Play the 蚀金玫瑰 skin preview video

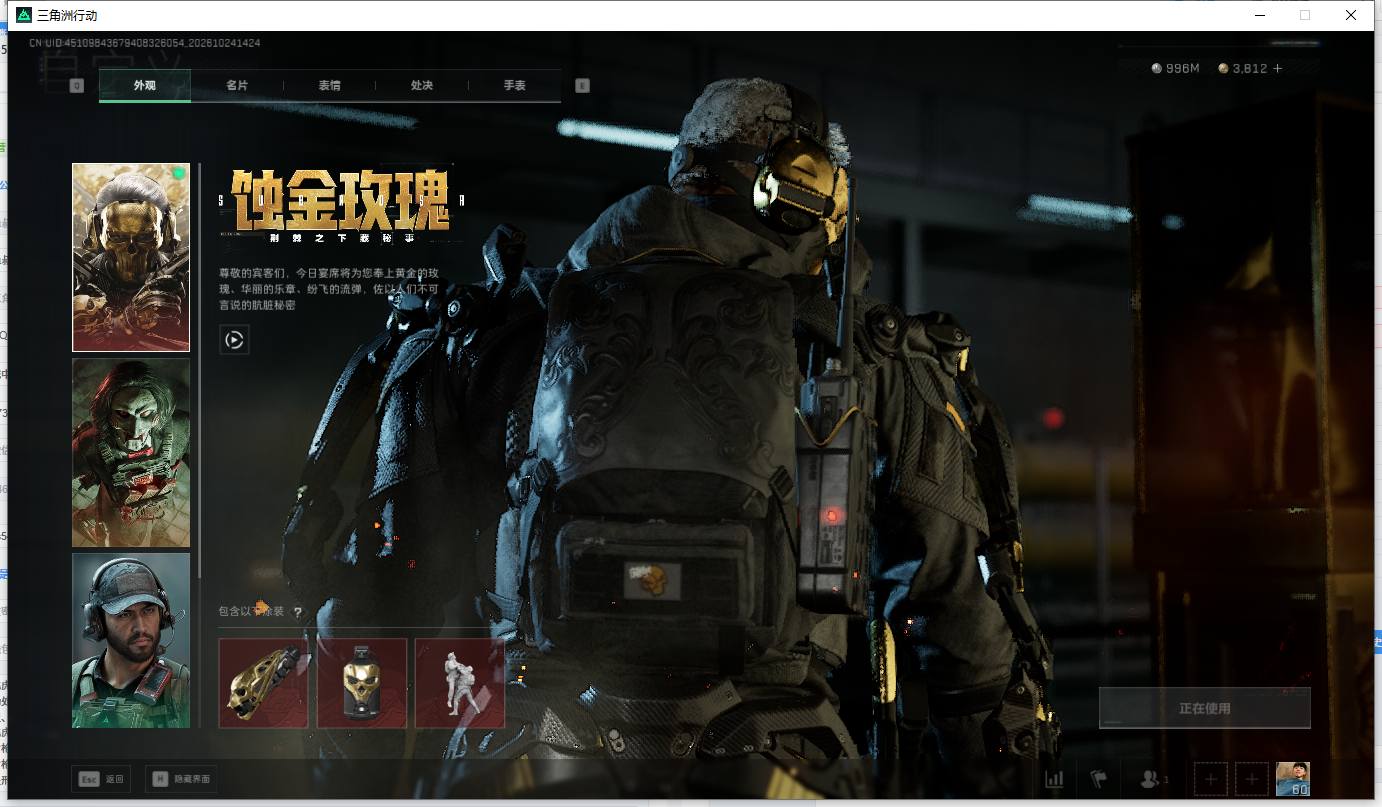pos(234,340)
